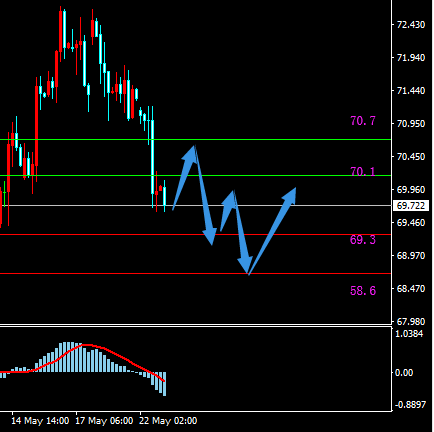434x432 pixels.
Task: Select the green horizontal line at 70.1
Action: tap(195, 175)
